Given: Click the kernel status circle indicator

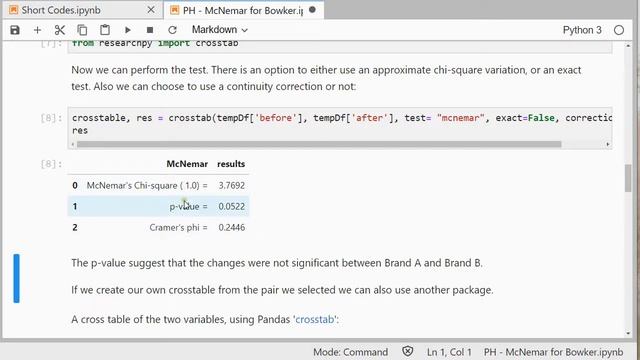Looking at the screenshot, I should coord(619,30).
